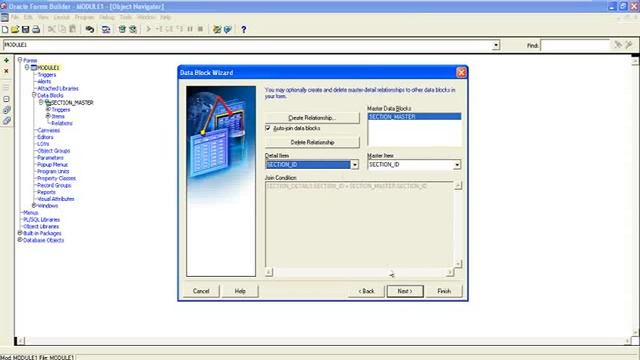Click the Connect to database toolbar icon

tap(106, 29)
